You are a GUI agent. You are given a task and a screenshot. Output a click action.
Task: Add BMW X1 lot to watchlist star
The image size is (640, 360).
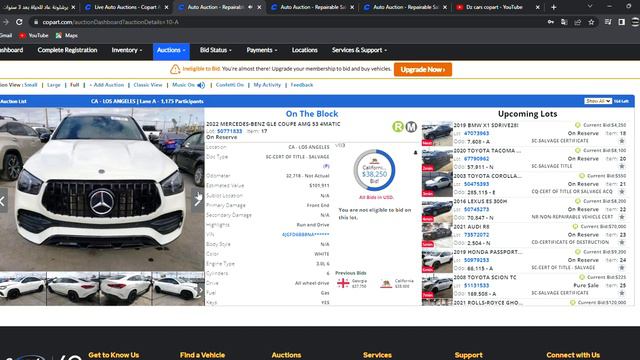pos(622,141)
